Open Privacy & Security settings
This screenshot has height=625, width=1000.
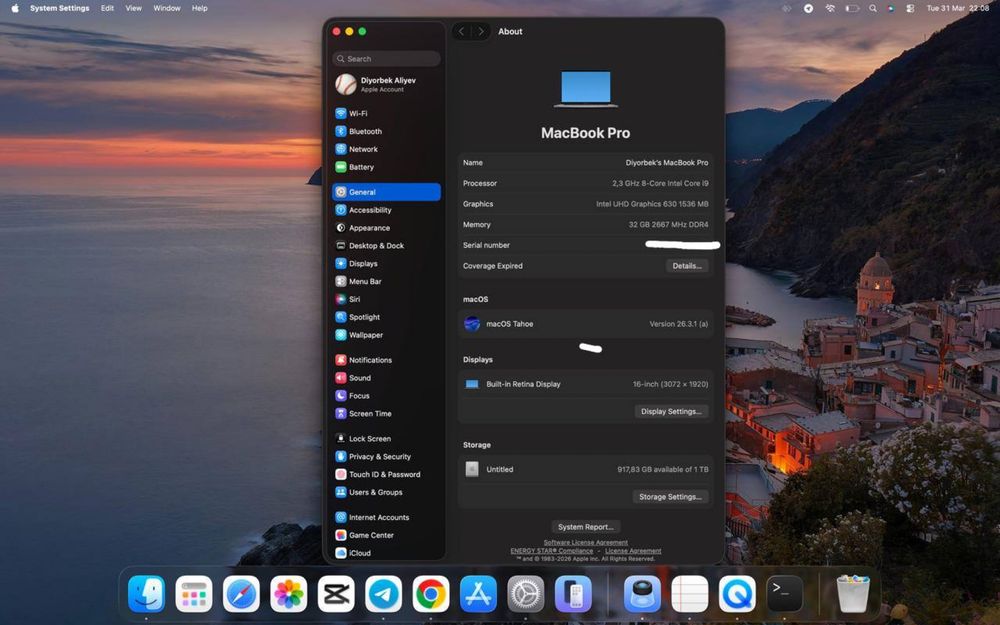(386, 457)
